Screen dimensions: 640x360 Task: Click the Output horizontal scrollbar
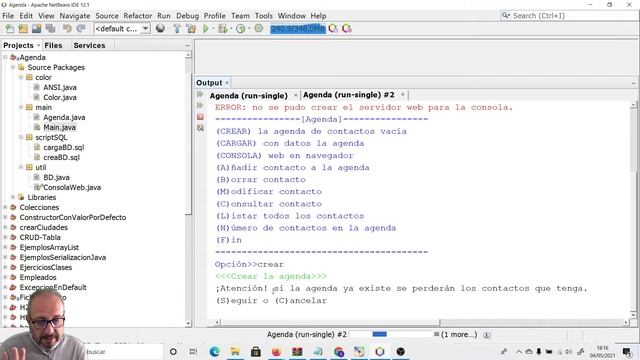tap(330, 323)
